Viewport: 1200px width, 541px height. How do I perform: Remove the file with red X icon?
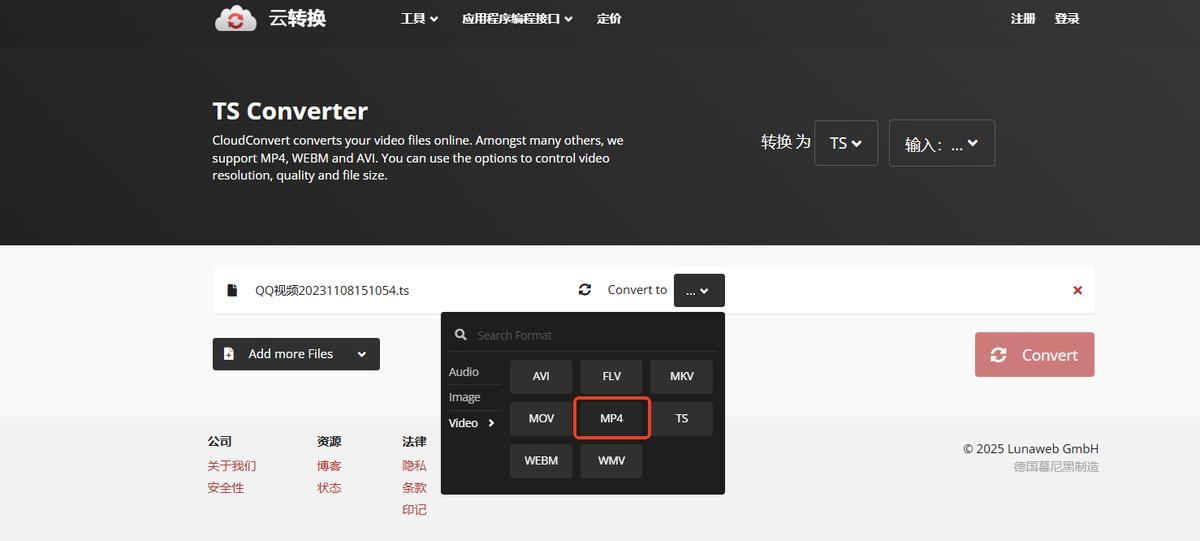coord(1077,290)
